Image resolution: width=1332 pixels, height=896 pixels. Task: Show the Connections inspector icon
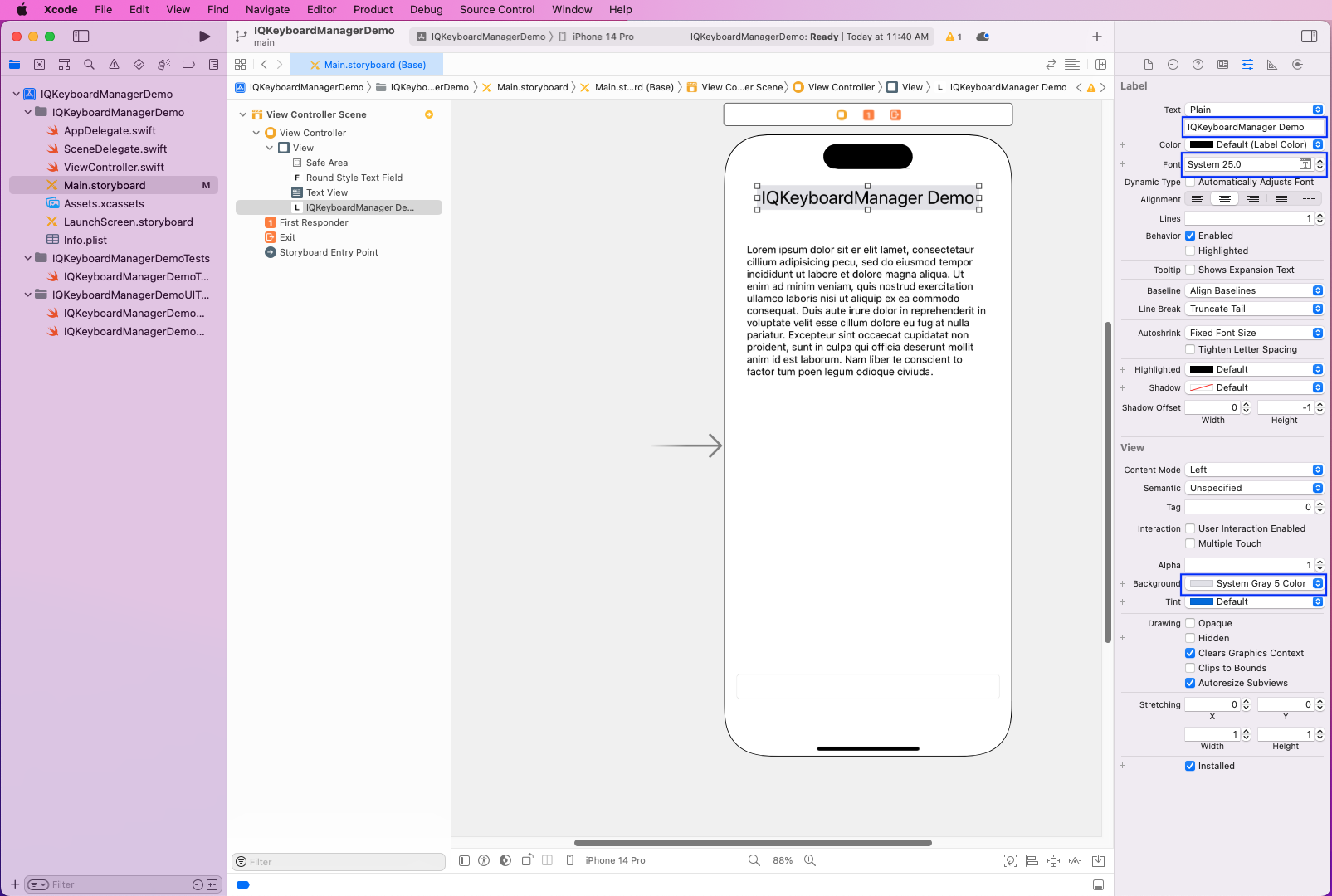tap(1297, 65)
